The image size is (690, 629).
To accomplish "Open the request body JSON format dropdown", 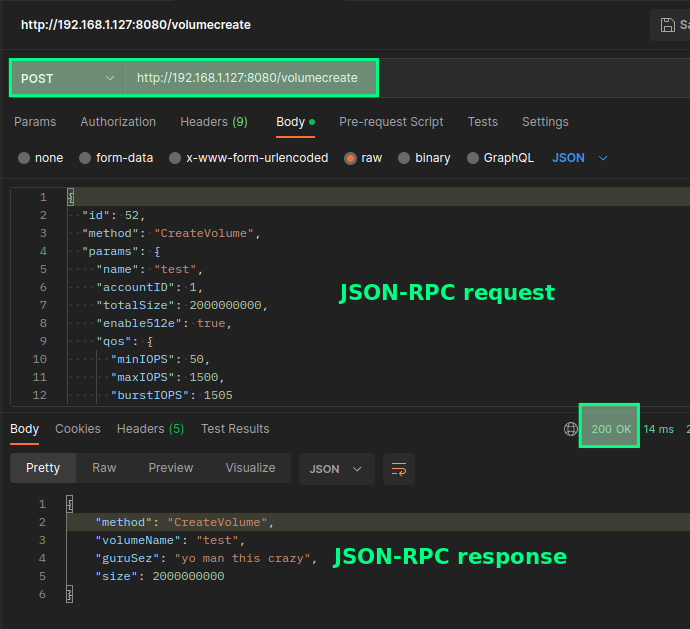I will coord(580,158).
